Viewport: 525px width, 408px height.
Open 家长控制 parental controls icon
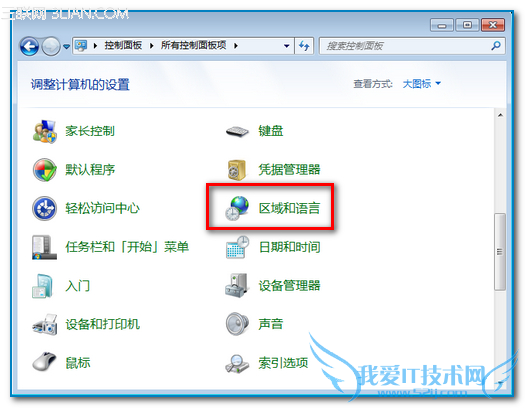click(x=44, y=131)
